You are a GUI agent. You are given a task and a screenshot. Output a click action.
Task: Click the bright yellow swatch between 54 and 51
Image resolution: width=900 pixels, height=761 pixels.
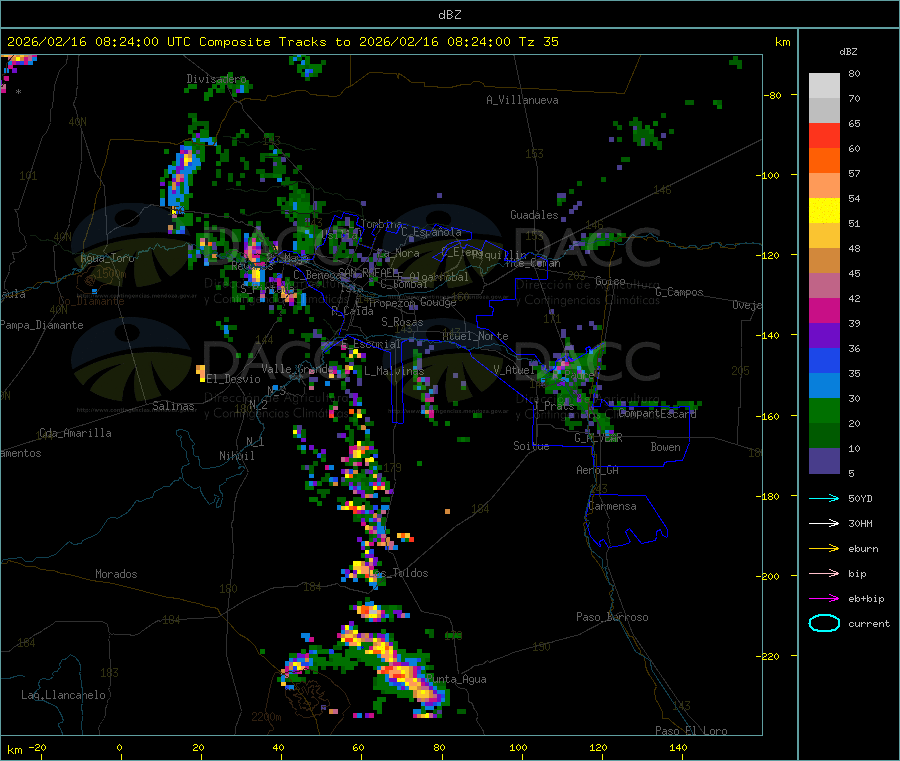click(x=824, y=211)
